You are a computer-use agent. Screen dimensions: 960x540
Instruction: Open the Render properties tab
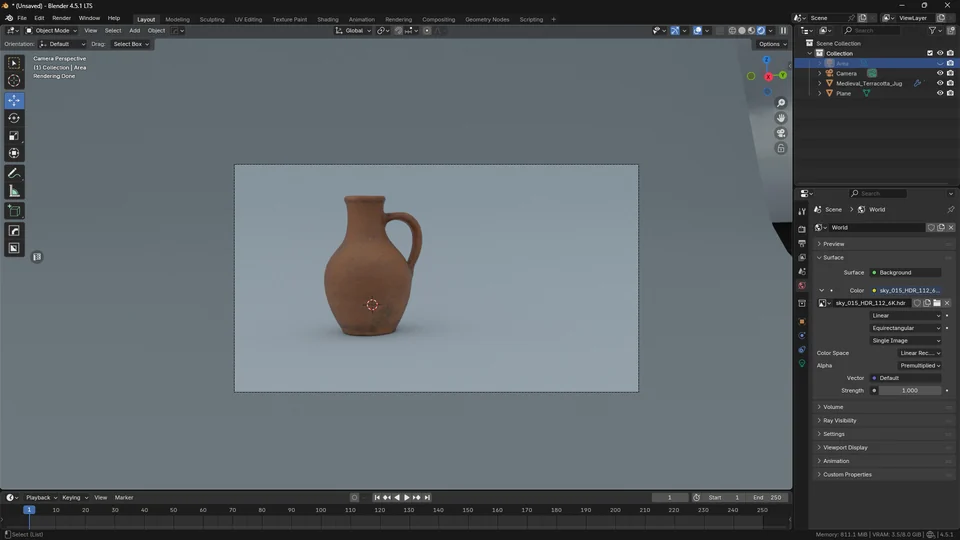coord(802,229)
